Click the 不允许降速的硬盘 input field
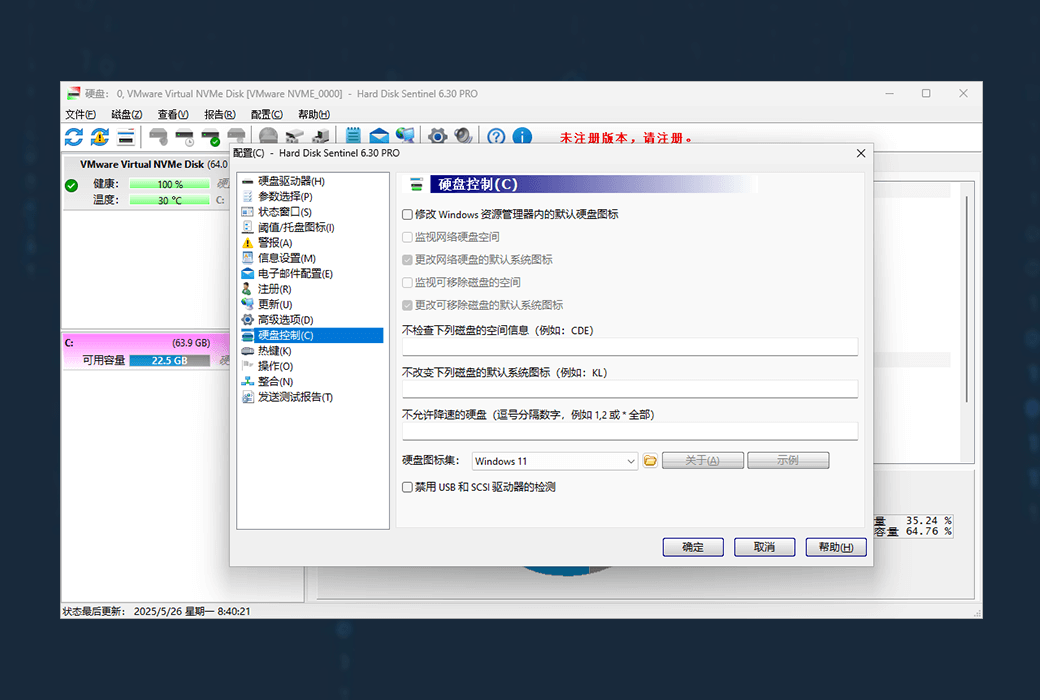The image size is (1040, 700). click(x=630, y=431)
